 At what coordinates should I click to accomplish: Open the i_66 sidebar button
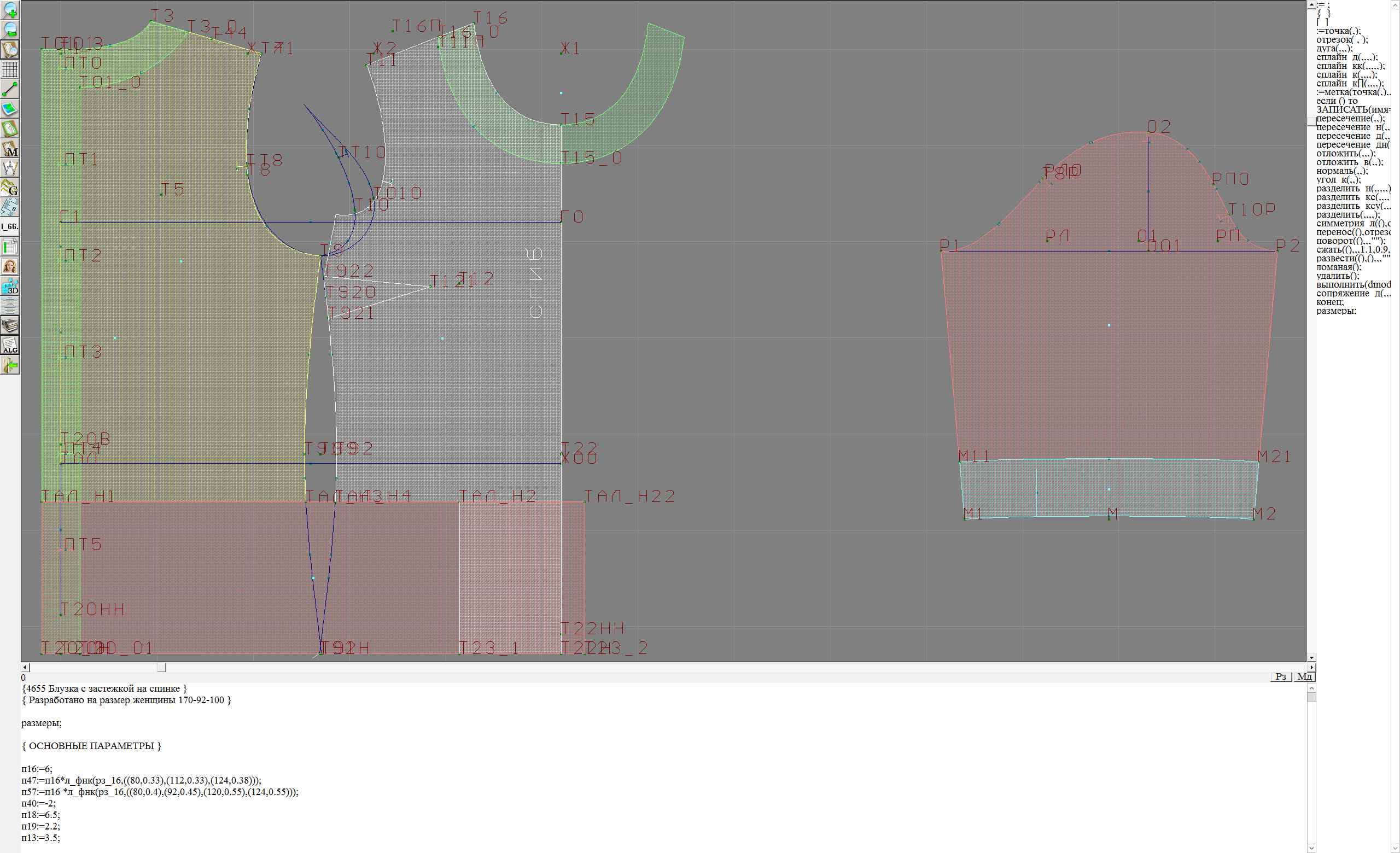(10, 226)
